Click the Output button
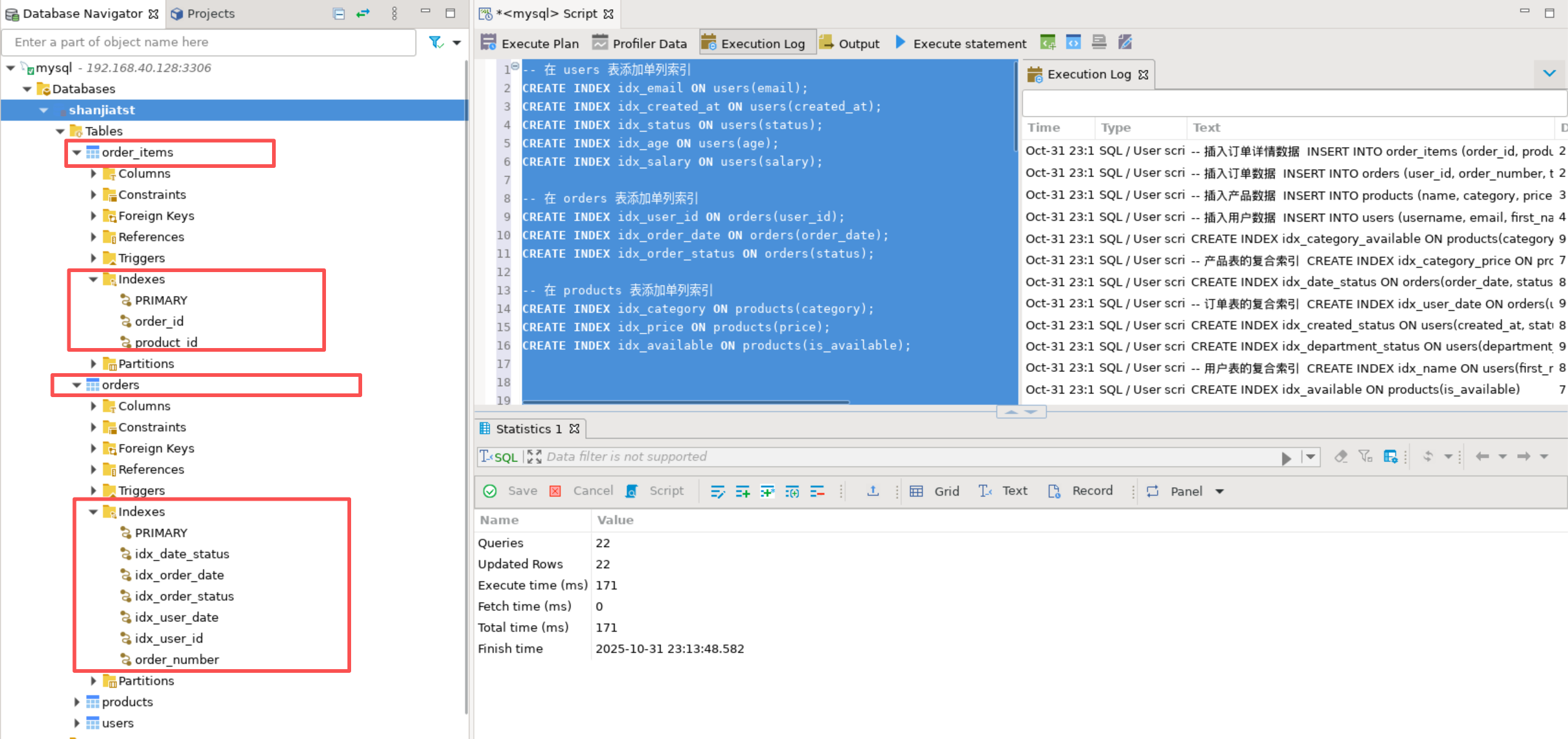 [x=849, y=43]
